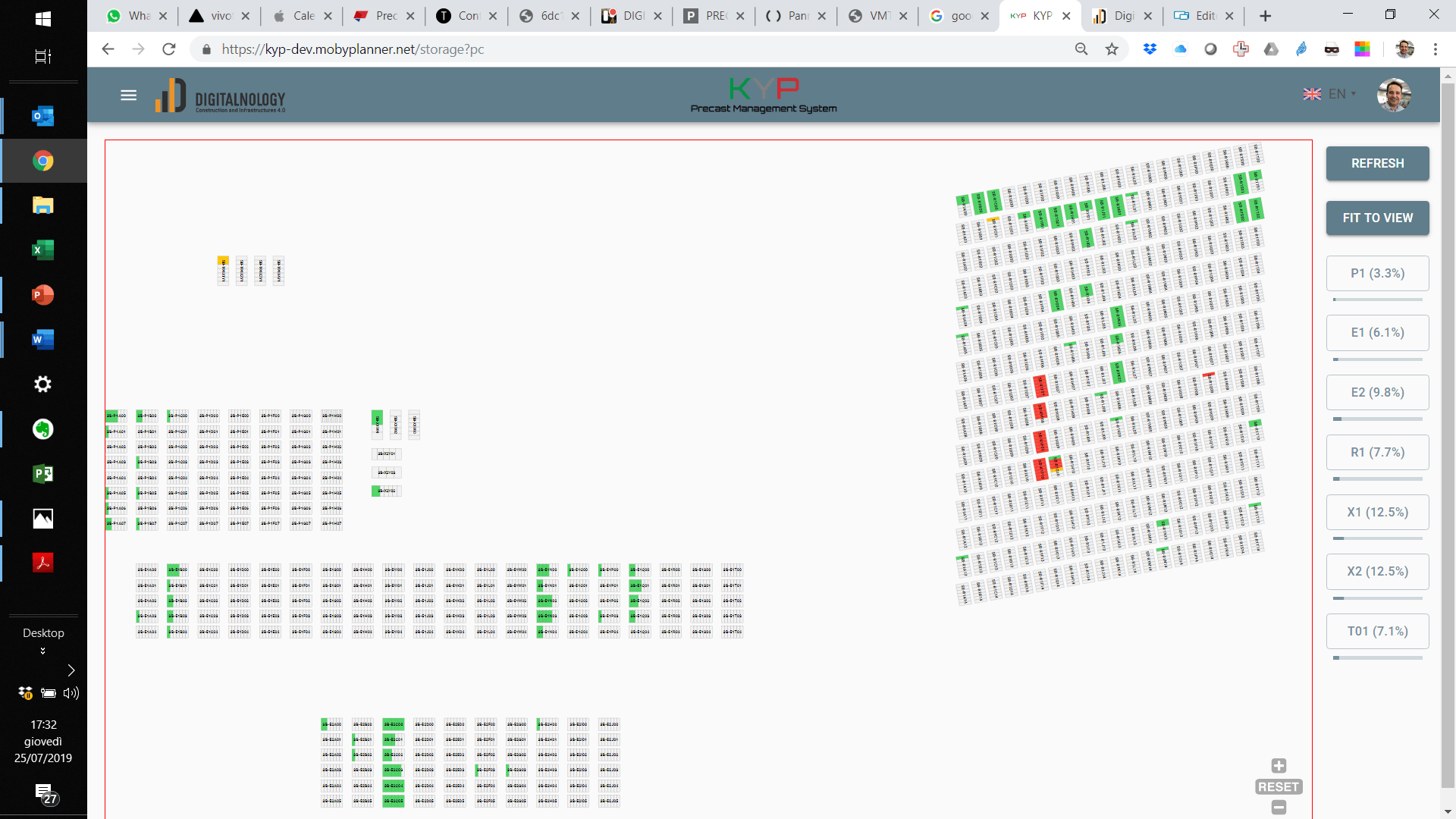Toggle the X1 (12.5%) storage area

pos(1377,512)
